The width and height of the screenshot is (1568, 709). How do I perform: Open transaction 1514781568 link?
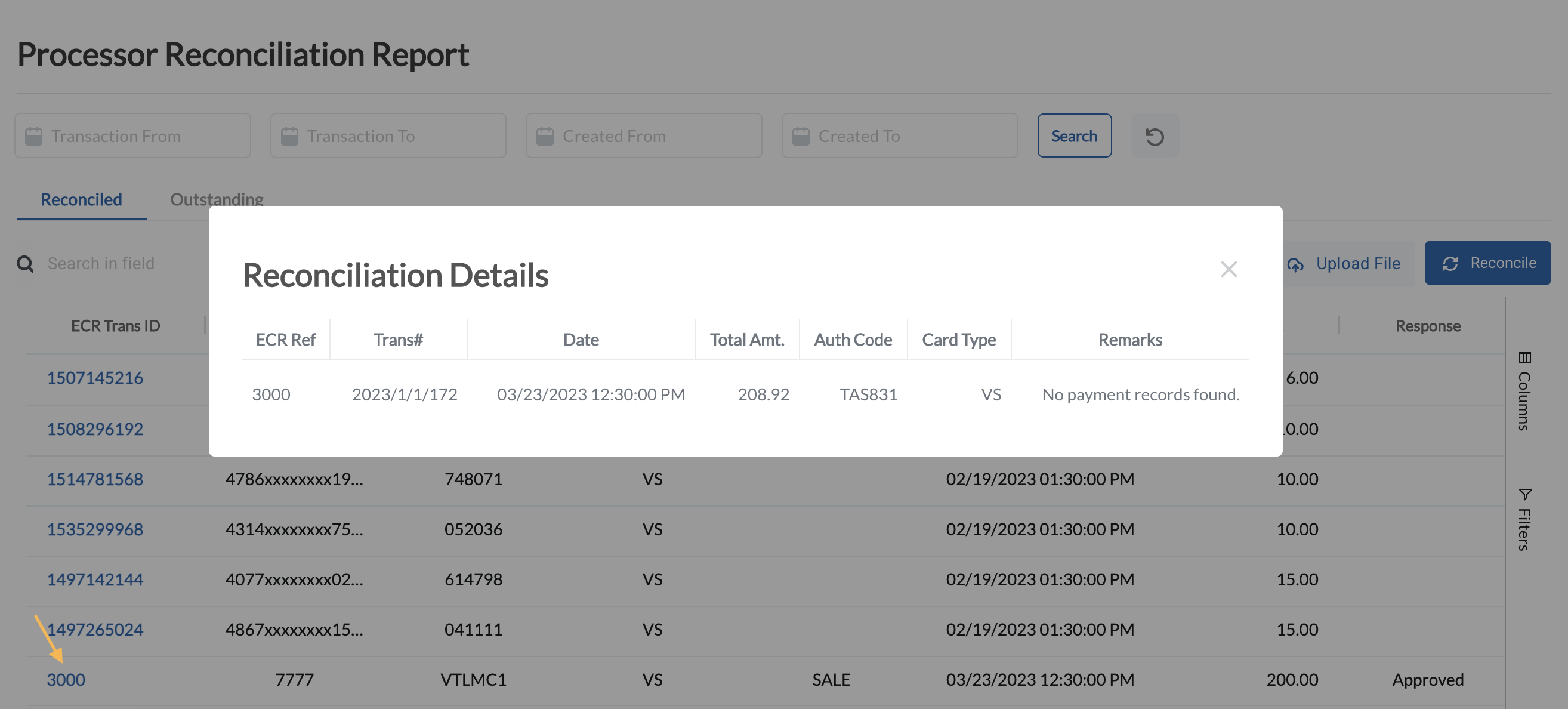pos(95,479)
